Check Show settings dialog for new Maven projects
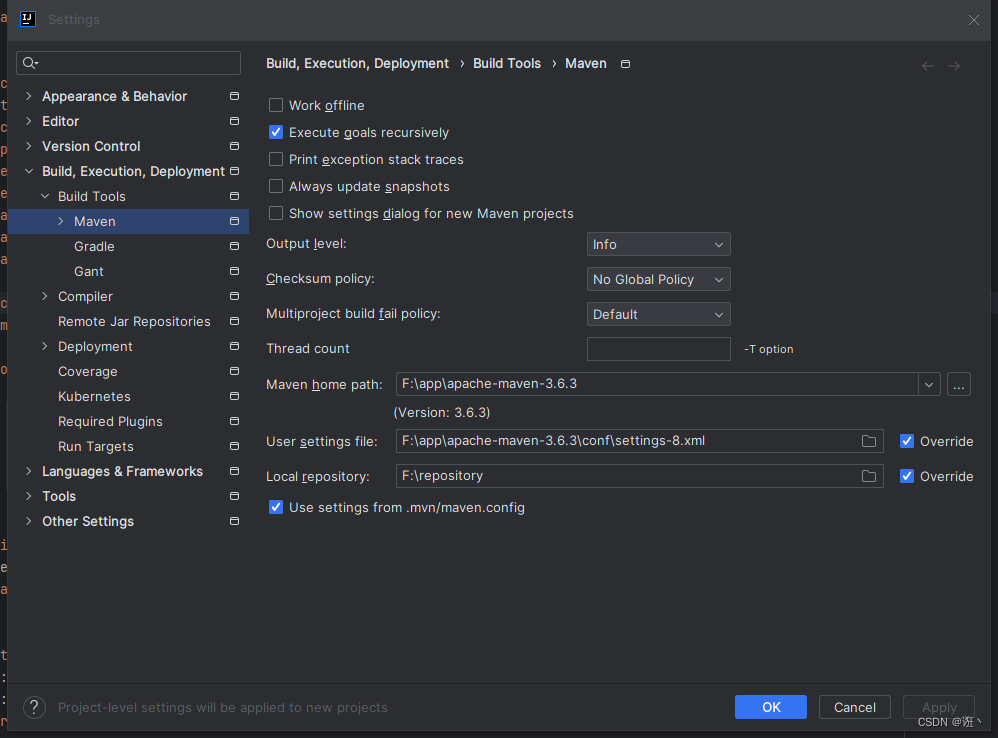Viewport: 998px width, 738px height. click(x=276, y=213)
